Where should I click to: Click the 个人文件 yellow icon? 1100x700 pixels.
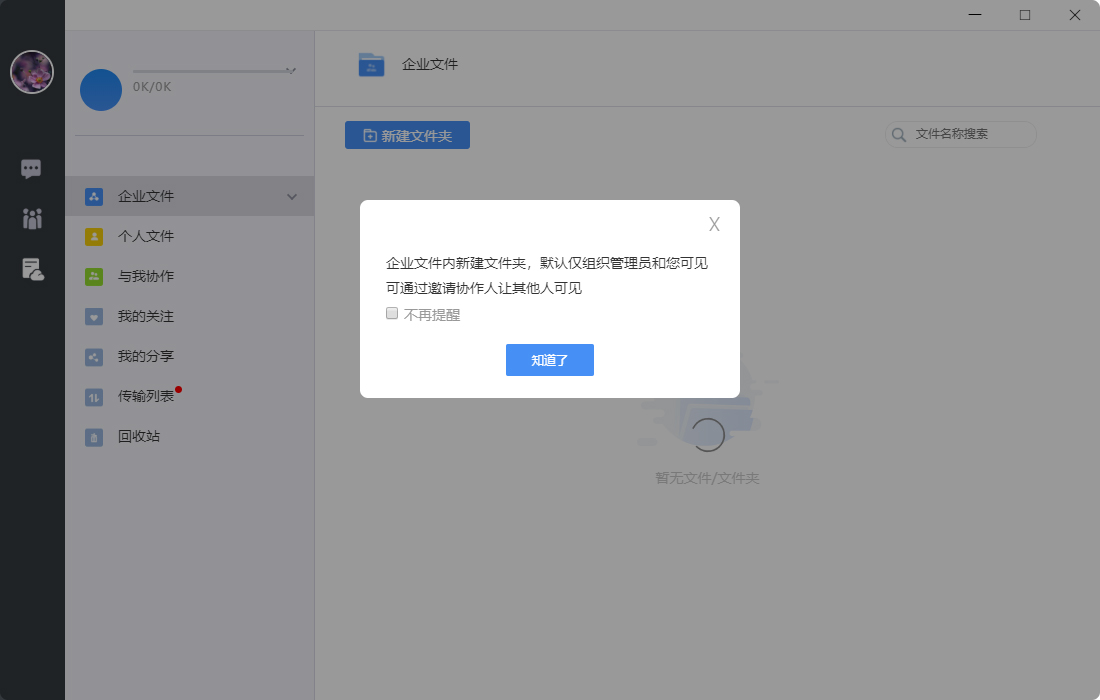pos(94,236)
